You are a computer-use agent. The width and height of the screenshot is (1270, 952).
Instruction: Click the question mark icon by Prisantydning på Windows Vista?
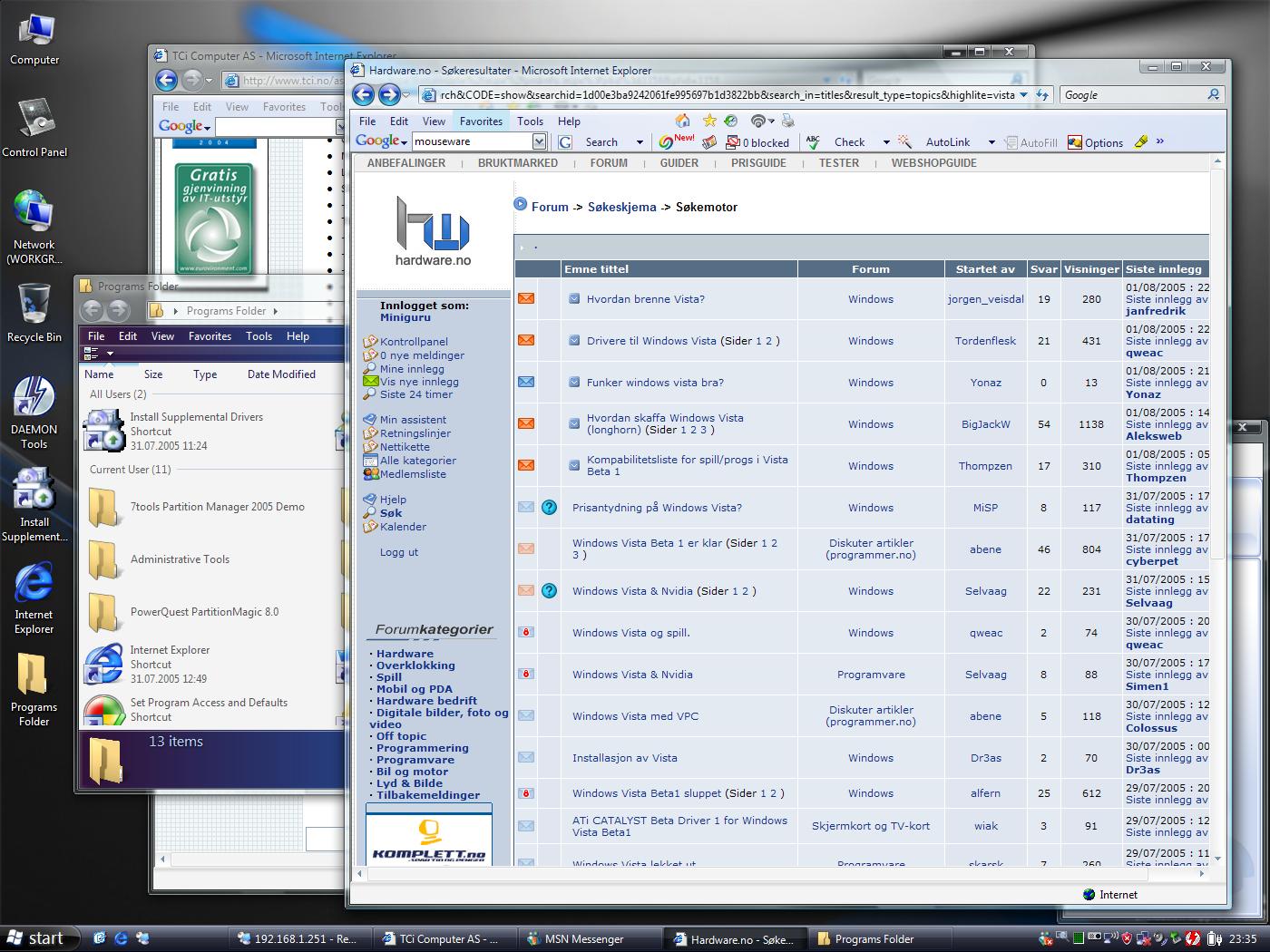point(549,508)
